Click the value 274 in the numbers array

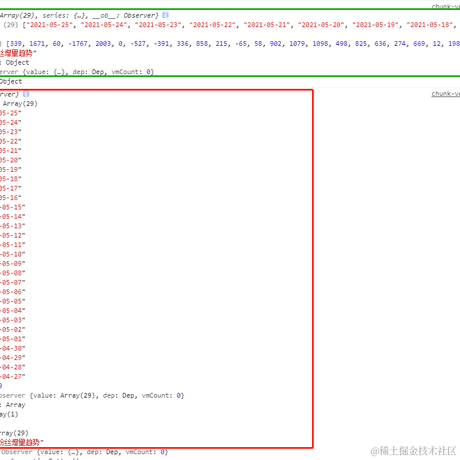click(x=400, y=44)
